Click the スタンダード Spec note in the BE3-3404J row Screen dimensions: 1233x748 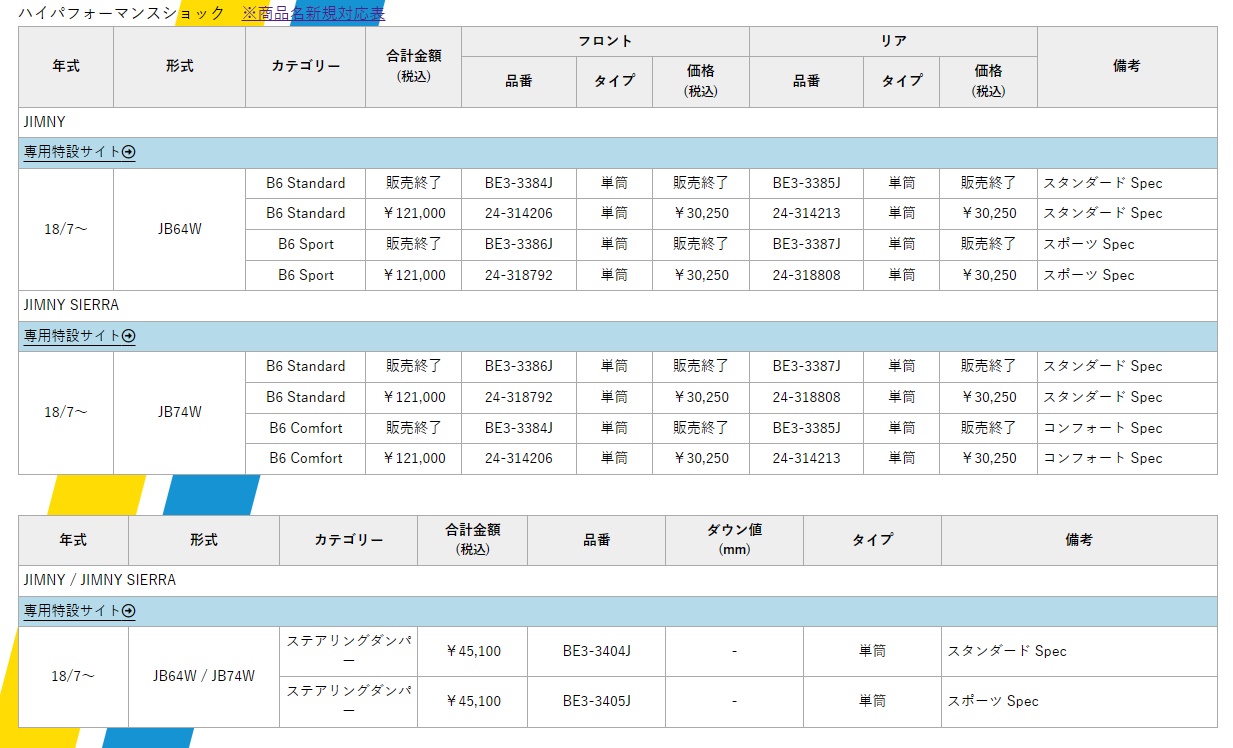pyautogui.click(x=1007, y=651)
